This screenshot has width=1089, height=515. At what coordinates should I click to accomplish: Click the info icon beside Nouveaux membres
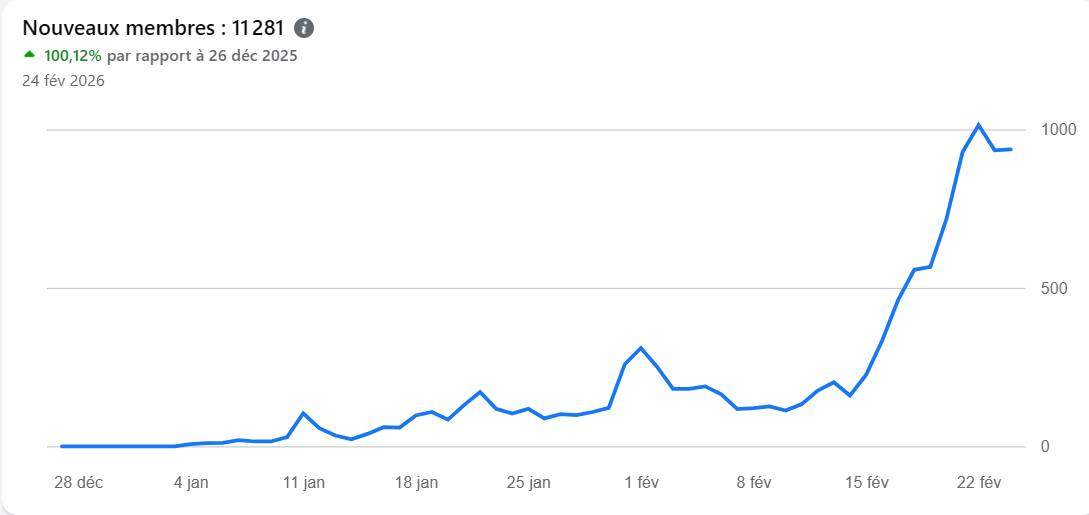[305, 28]
